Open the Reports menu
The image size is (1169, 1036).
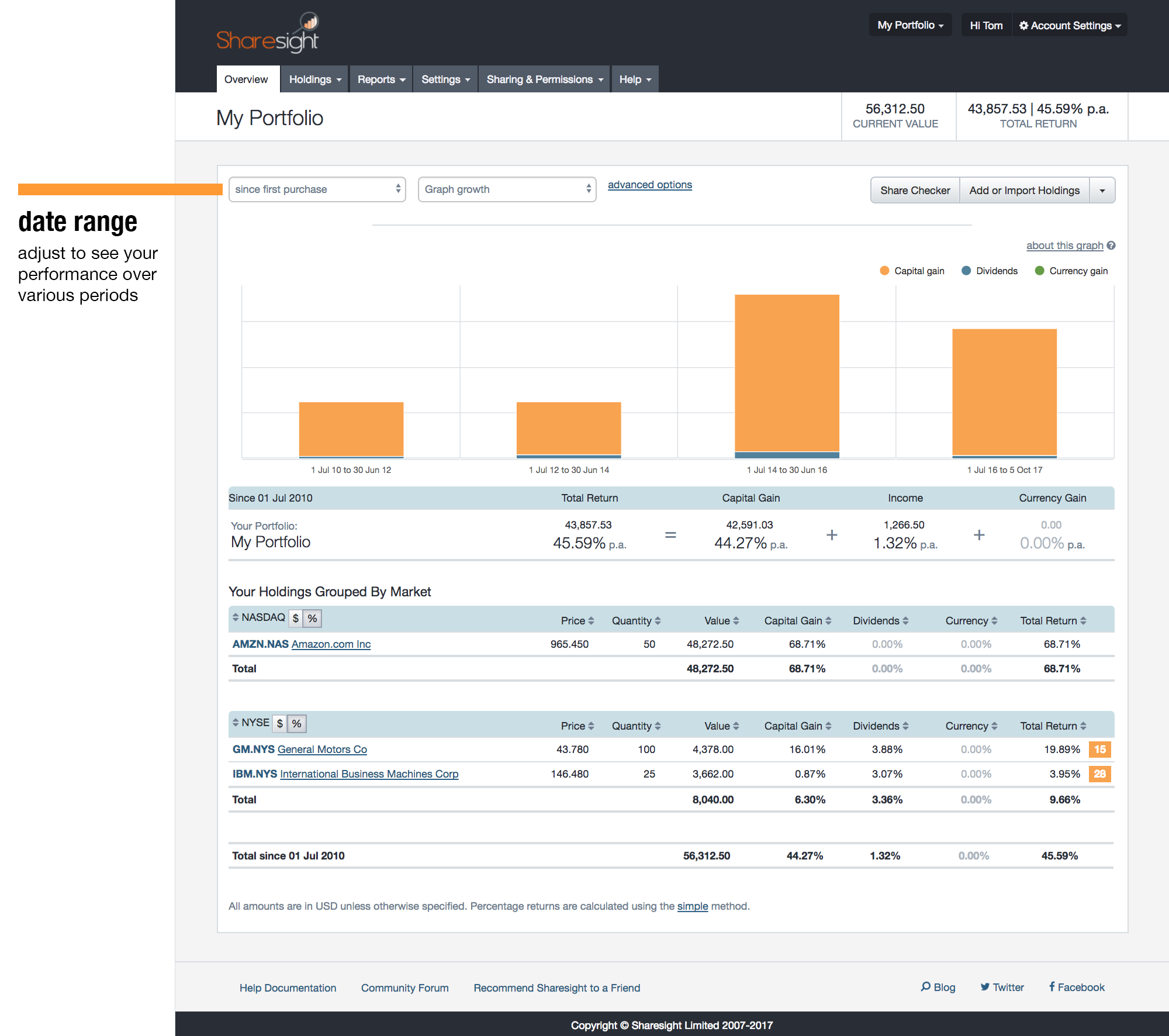click(x=381, y=80)
